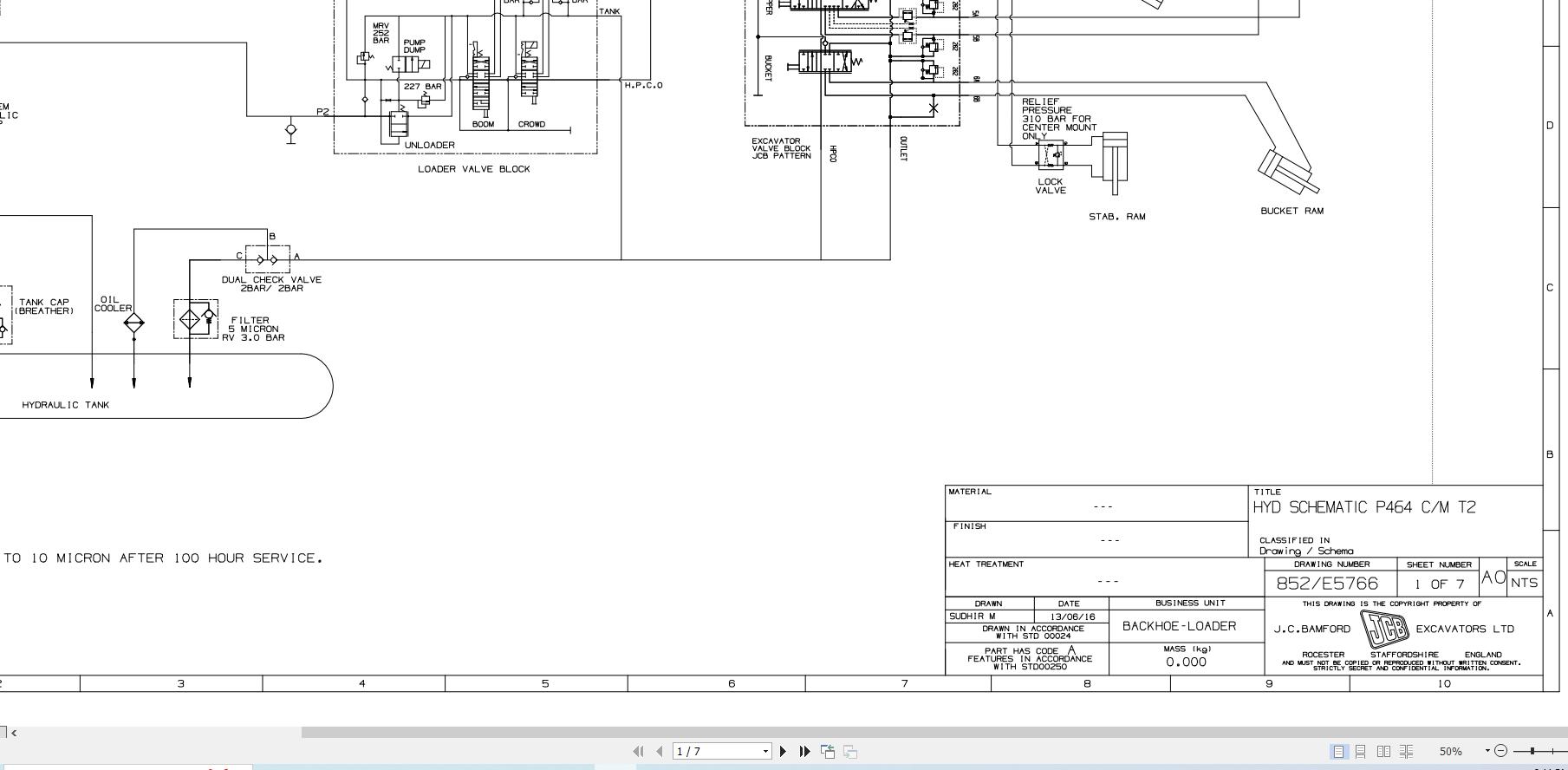Click the H.P.C.O label
This screenshot has height=770, width=1568.
point(643,85)
